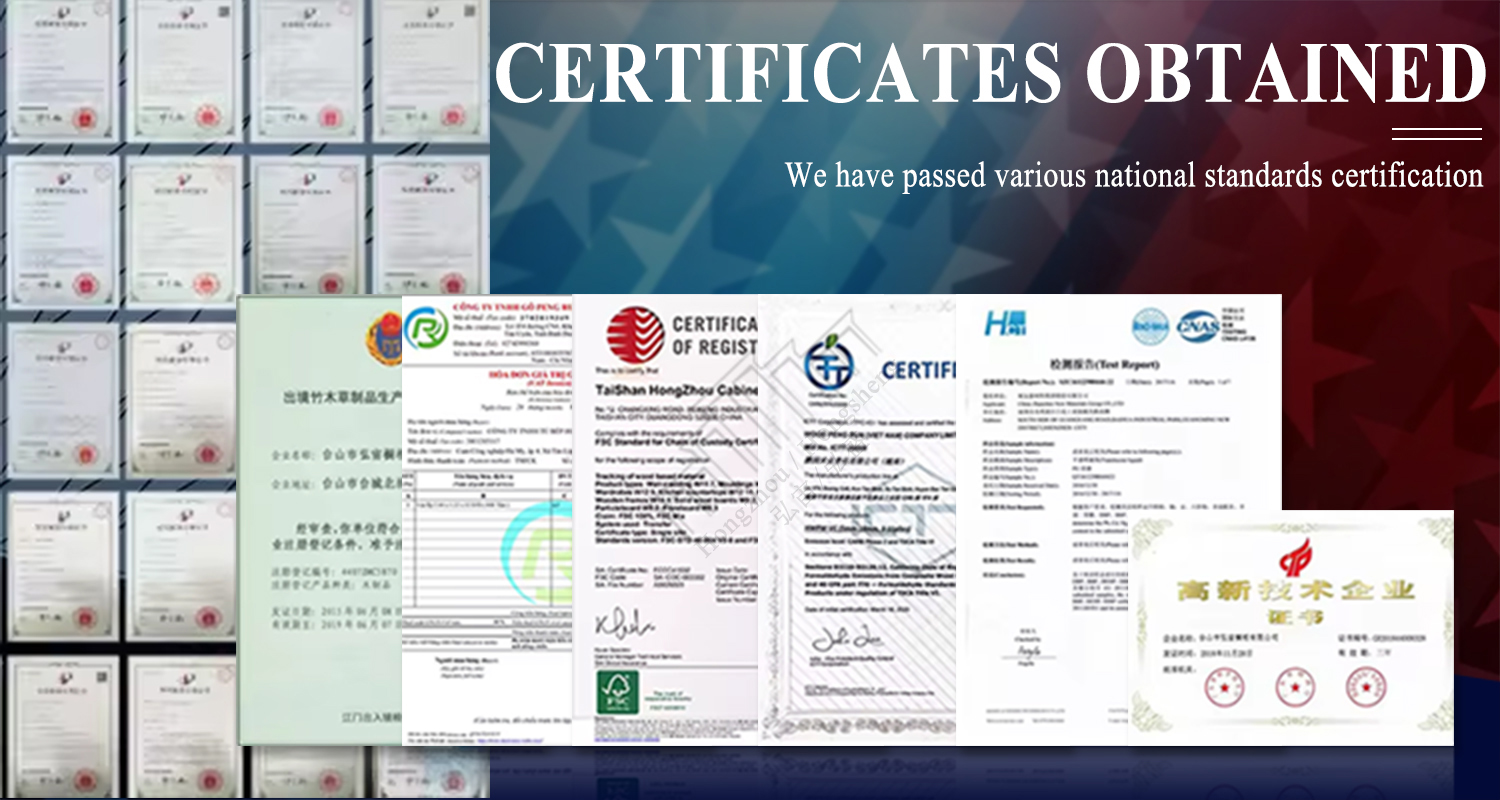Image resolution: width=1500 pixels, height=800 pixels.
Task: Click the green R logo on the Vietnamese invoice
Action: pos(426,329)
